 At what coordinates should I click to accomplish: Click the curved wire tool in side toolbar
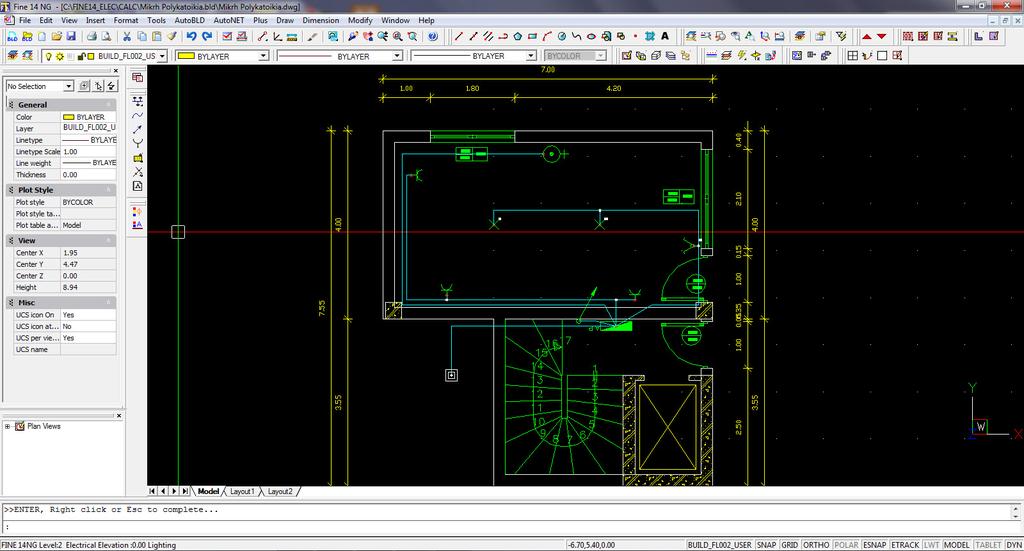[x=138, y=116]
